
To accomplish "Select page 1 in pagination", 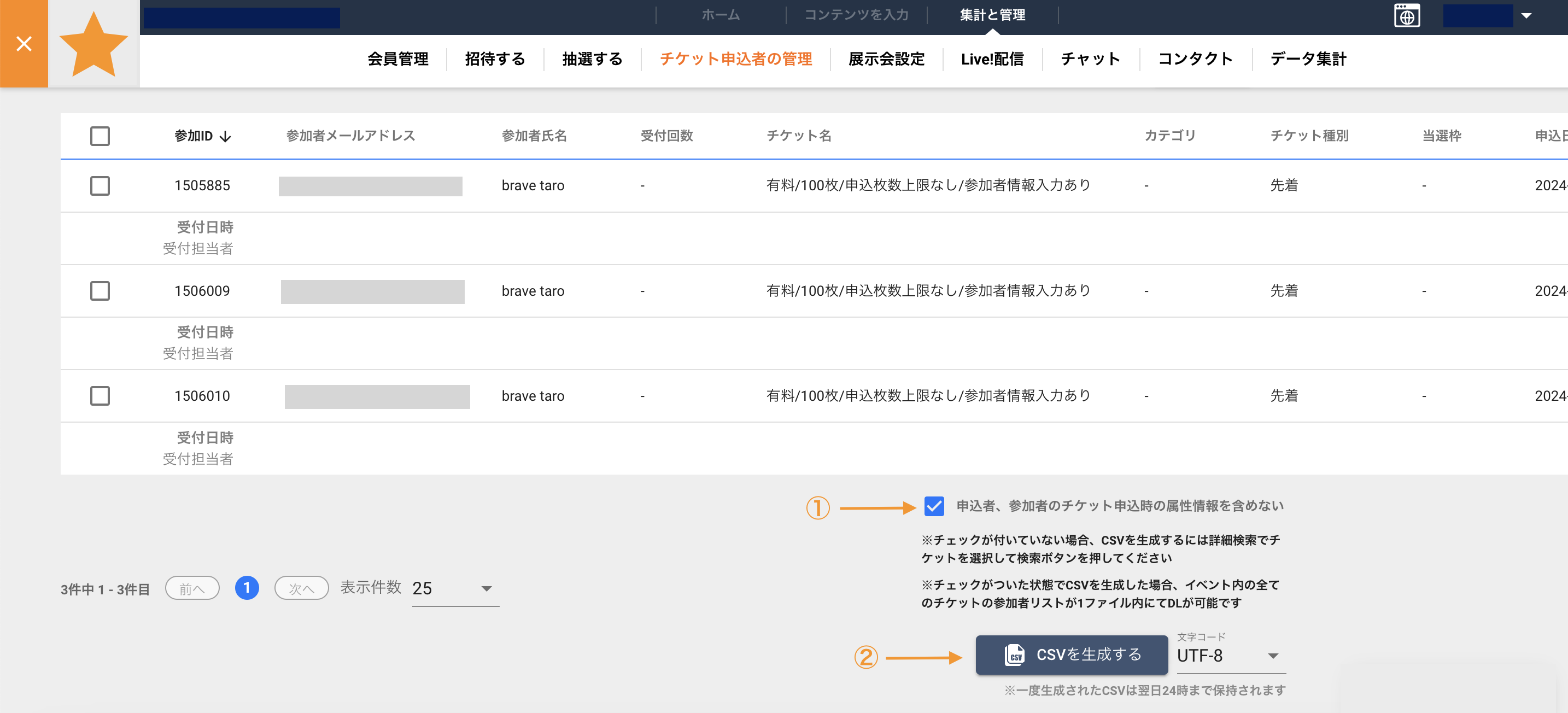I will pos(247,588).
